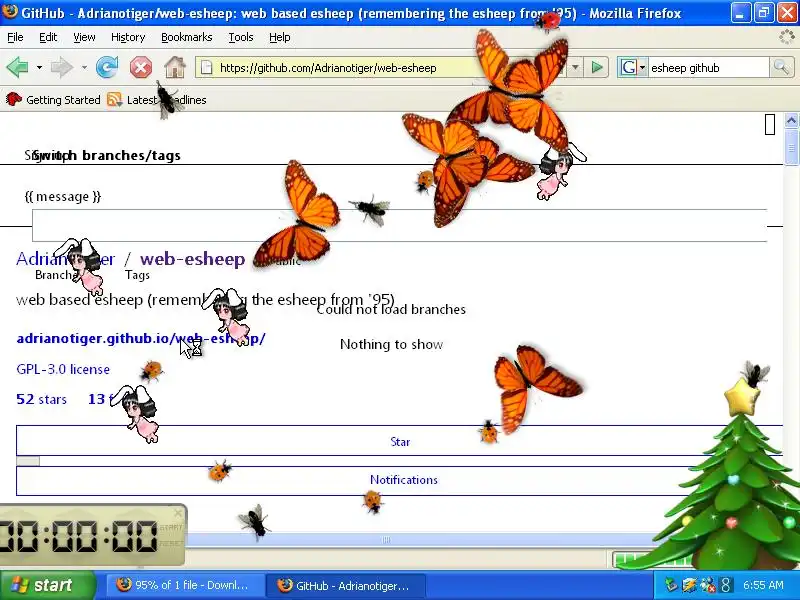Switch to the 95% of 1 file Downloads taskbar button
Viewport: 800px width, 600px height.
tap(184, 585)
